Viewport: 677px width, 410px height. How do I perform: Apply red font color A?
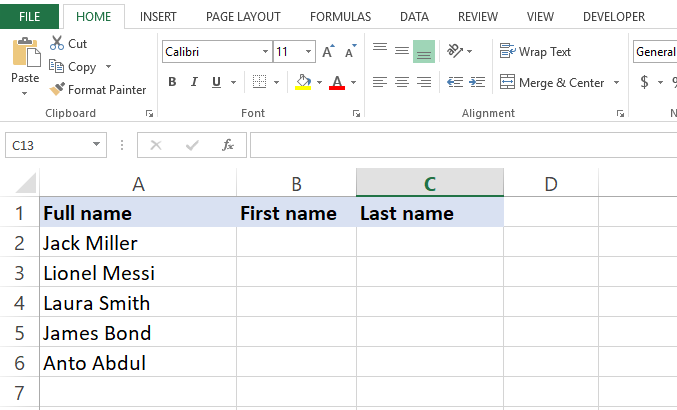click(337, 82)
